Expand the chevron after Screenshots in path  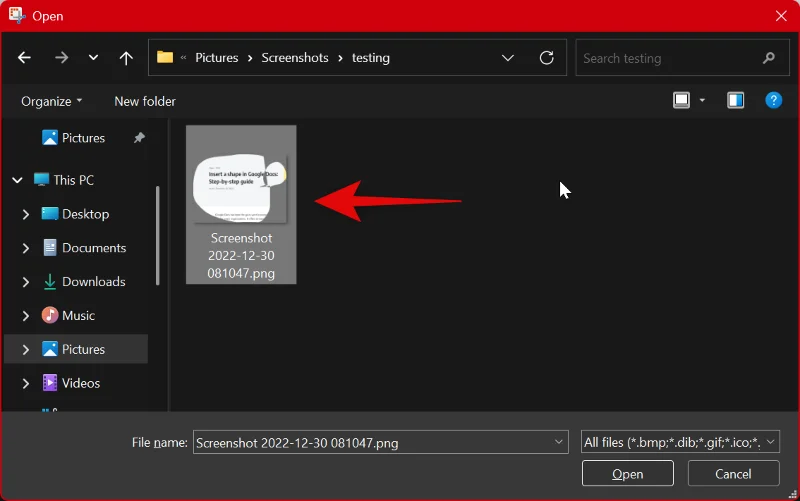[x=340, y=58]
